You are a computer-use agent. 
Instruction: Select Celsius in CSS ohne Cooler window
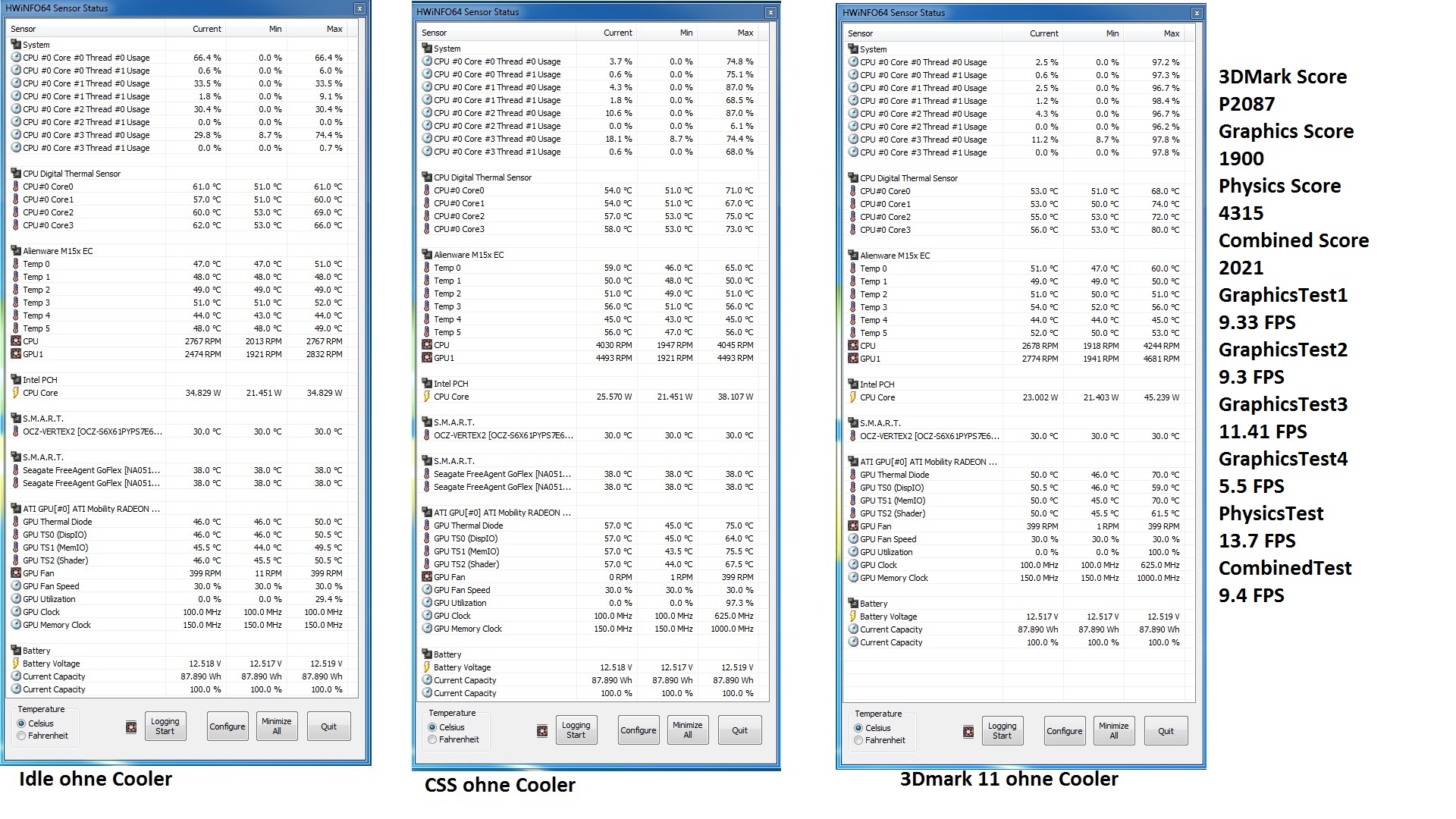point(432,727)
